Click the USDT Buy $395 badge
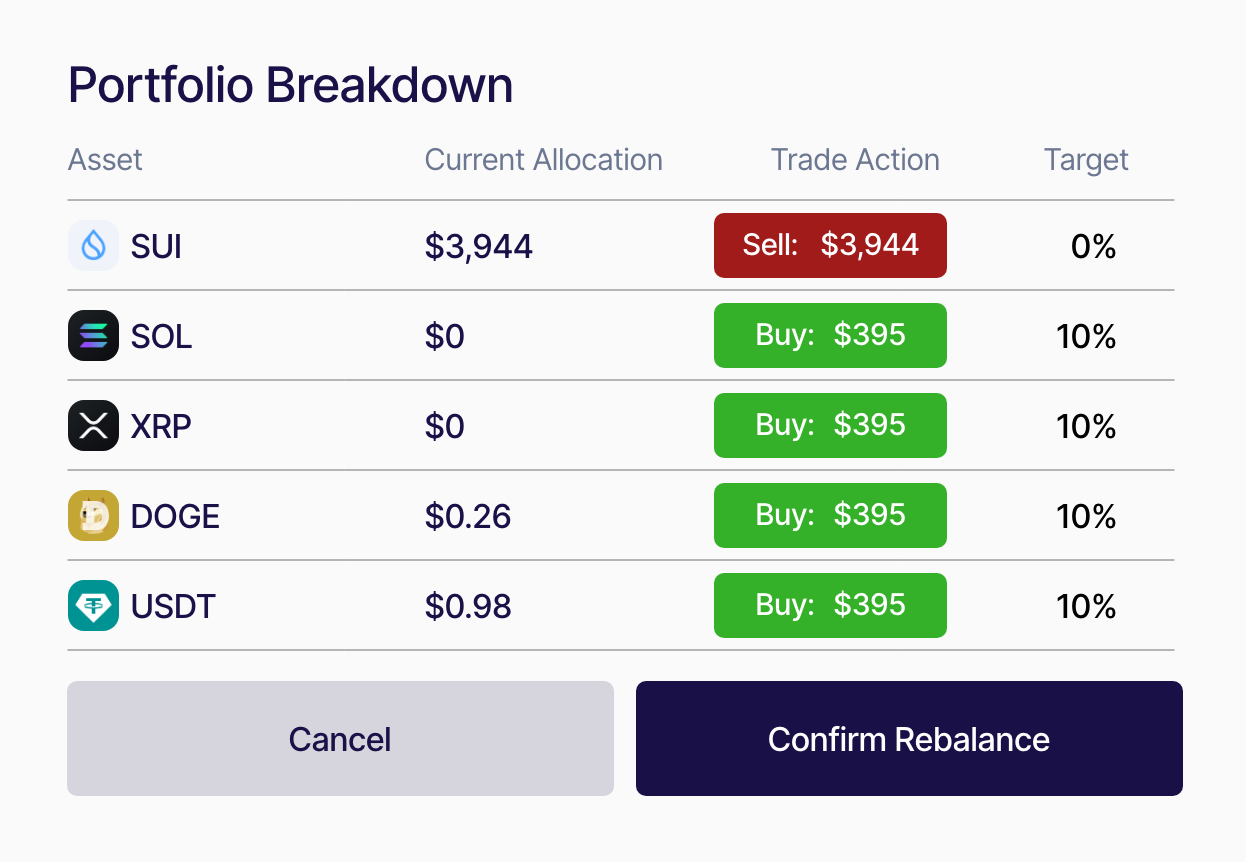Screen dimensions: 1246x862 tap(830, 605)
